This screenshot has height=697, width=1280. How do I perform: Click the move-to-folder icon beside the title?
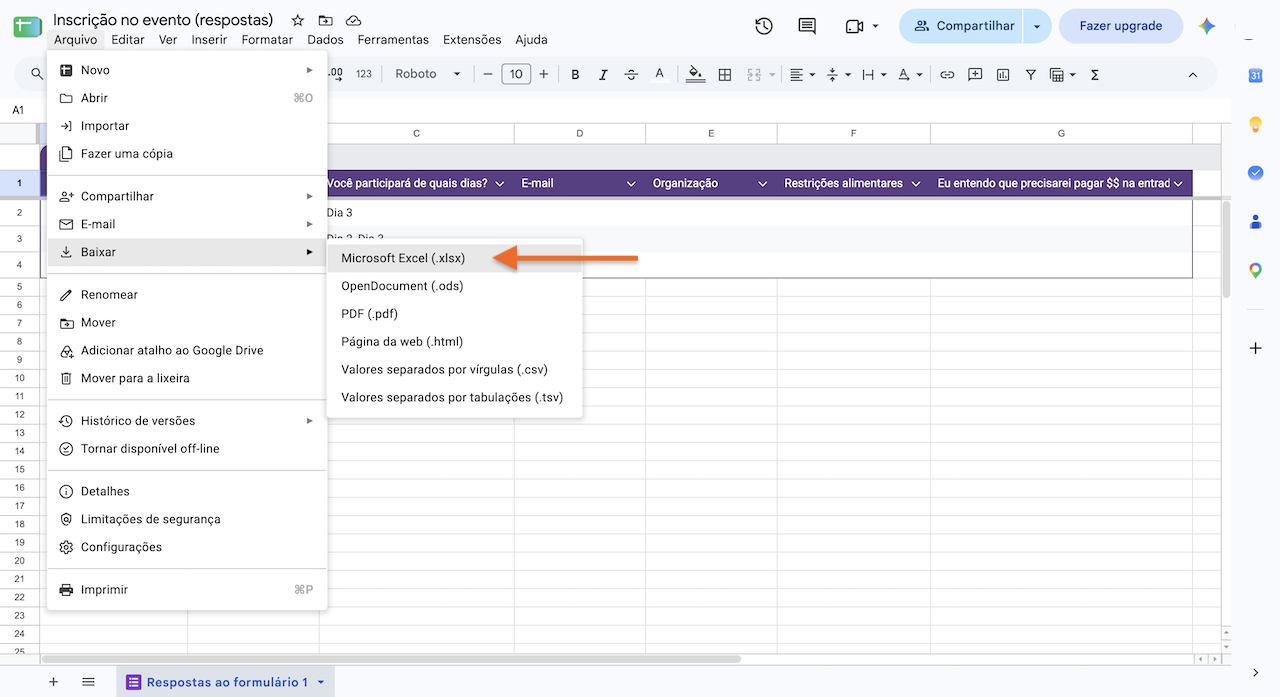point(325,20)
